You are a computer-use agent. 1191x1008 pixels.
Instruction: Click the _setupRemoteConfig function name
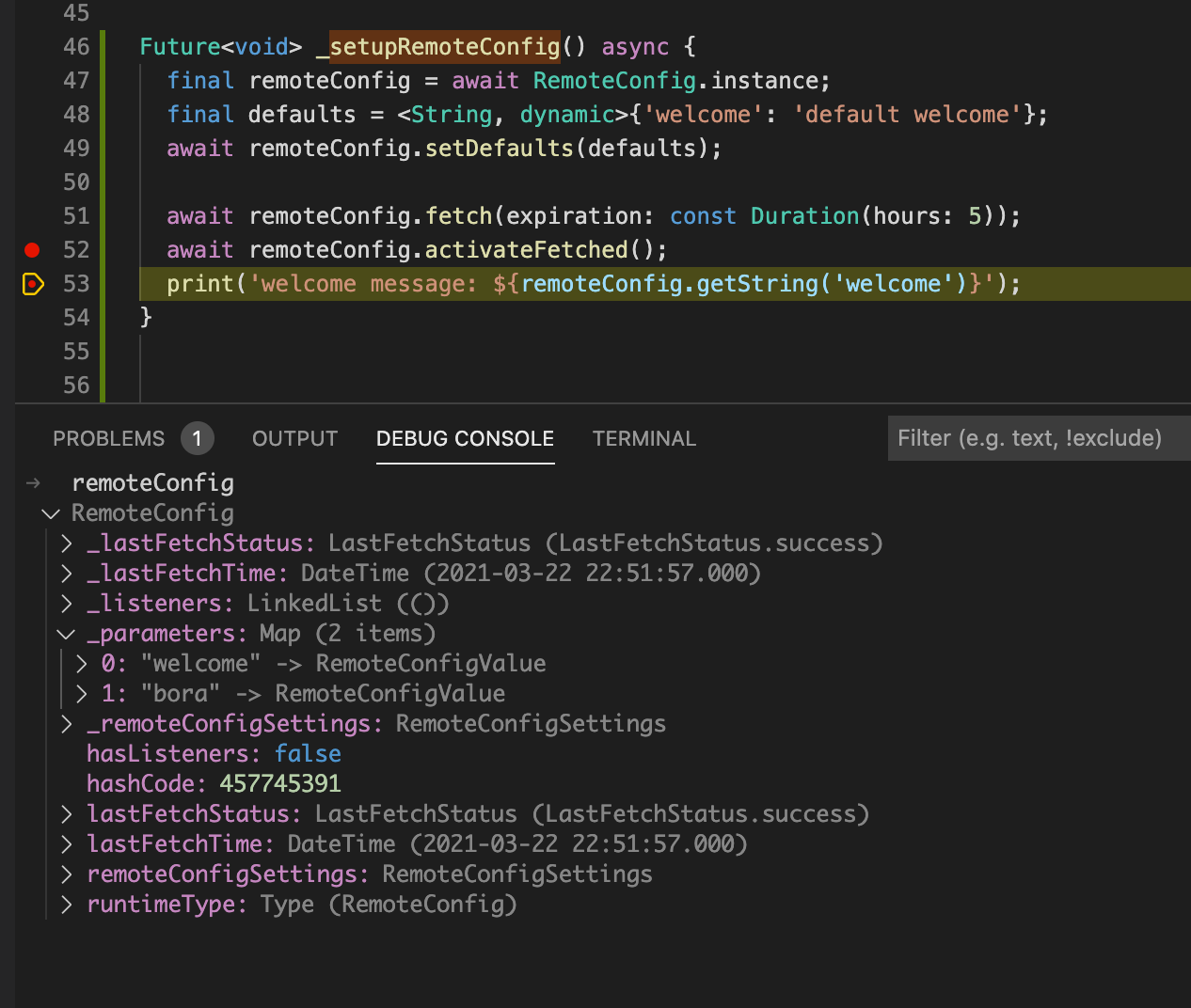(x=437, y=47)
